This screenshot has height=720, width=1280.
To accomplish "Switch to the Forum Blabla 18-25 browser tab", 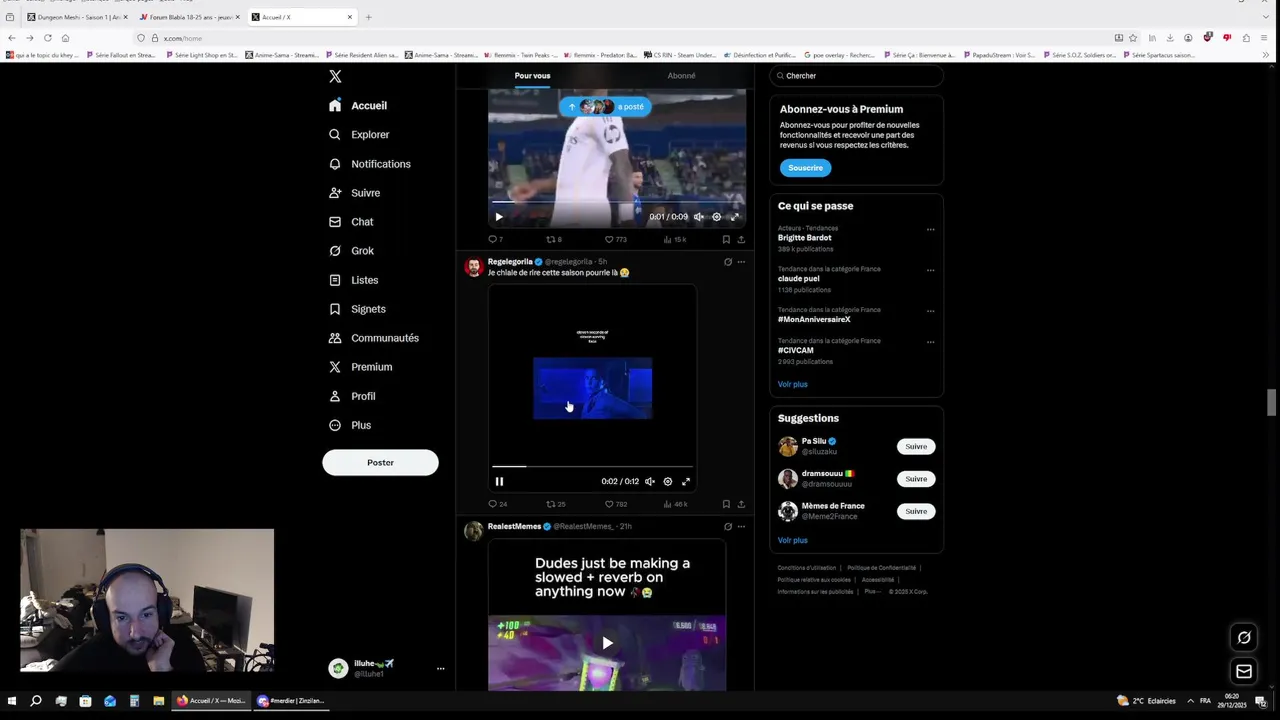I will 190,17.
